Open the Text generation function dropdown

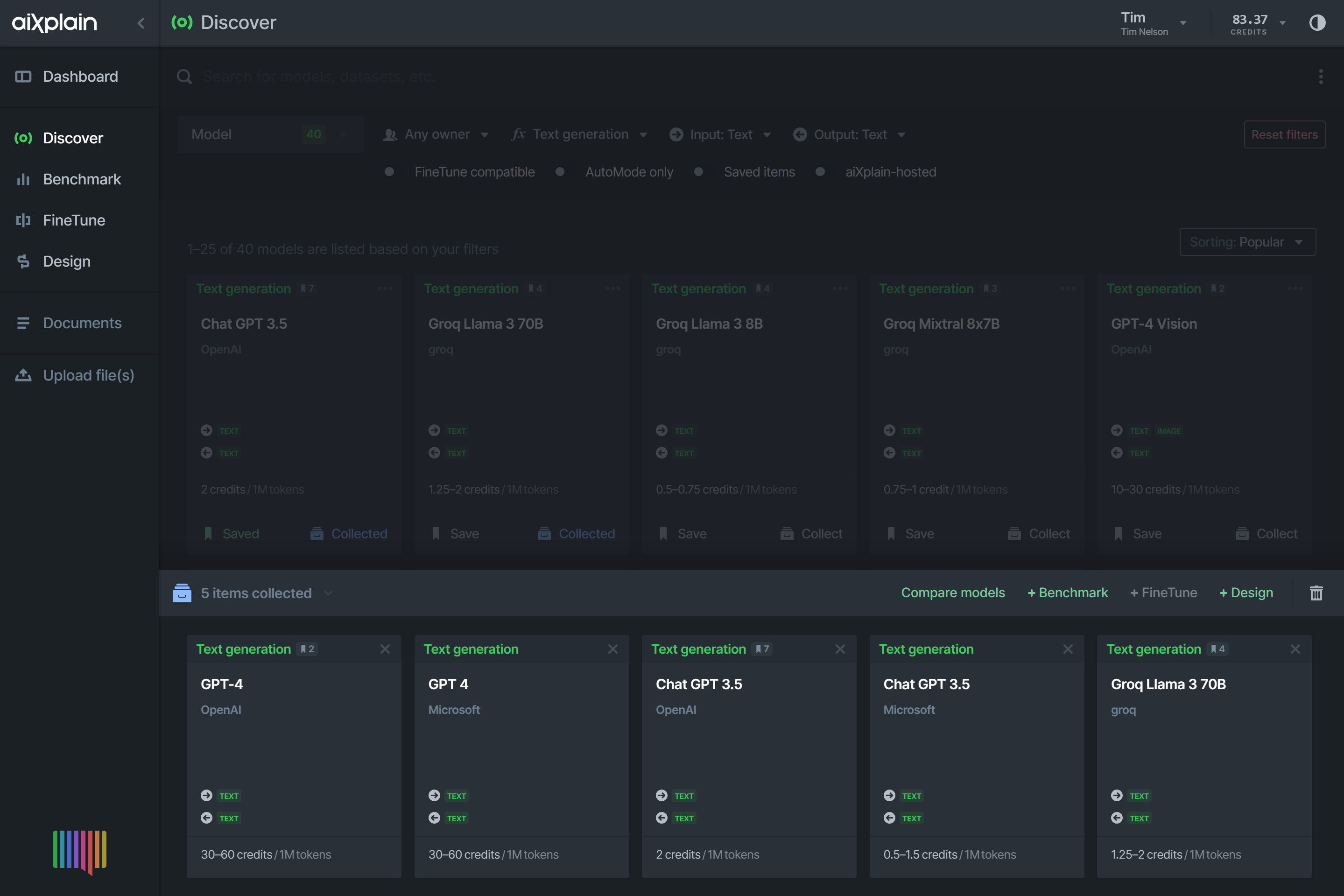pos(579,134)
